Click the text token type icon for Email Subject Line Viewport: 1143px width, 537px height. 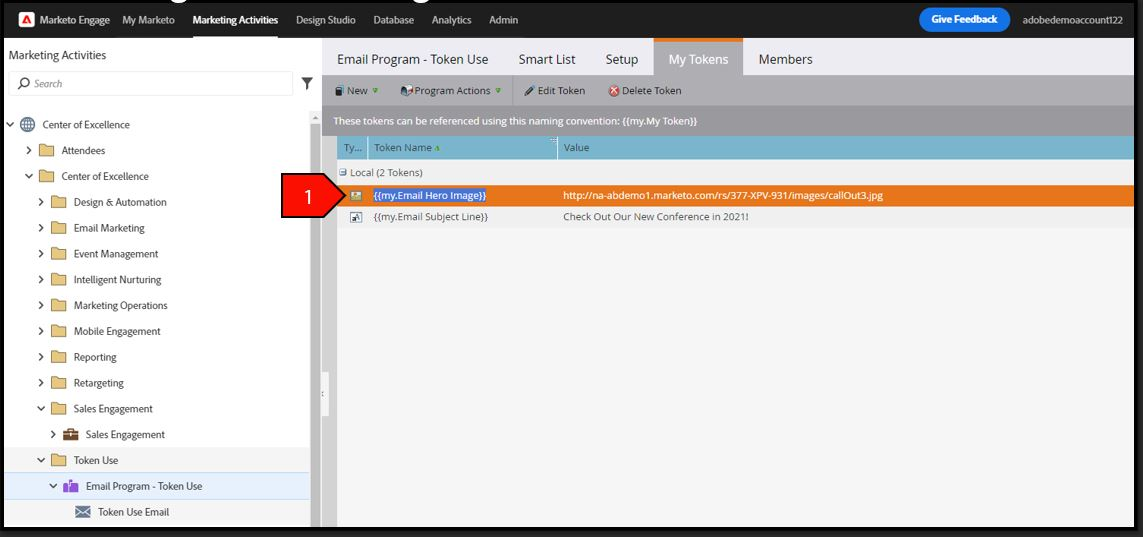[356, 217]
